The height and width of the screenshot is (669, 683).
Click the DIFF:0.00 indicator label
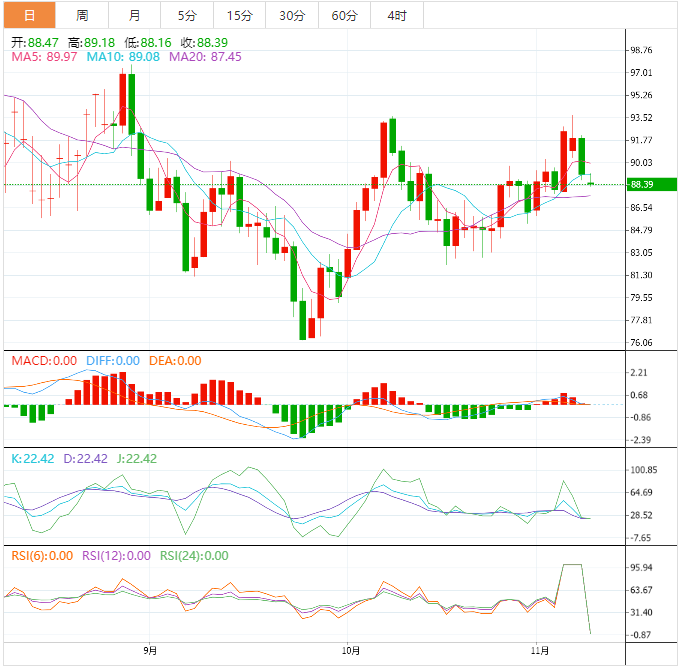click(113, 361)
